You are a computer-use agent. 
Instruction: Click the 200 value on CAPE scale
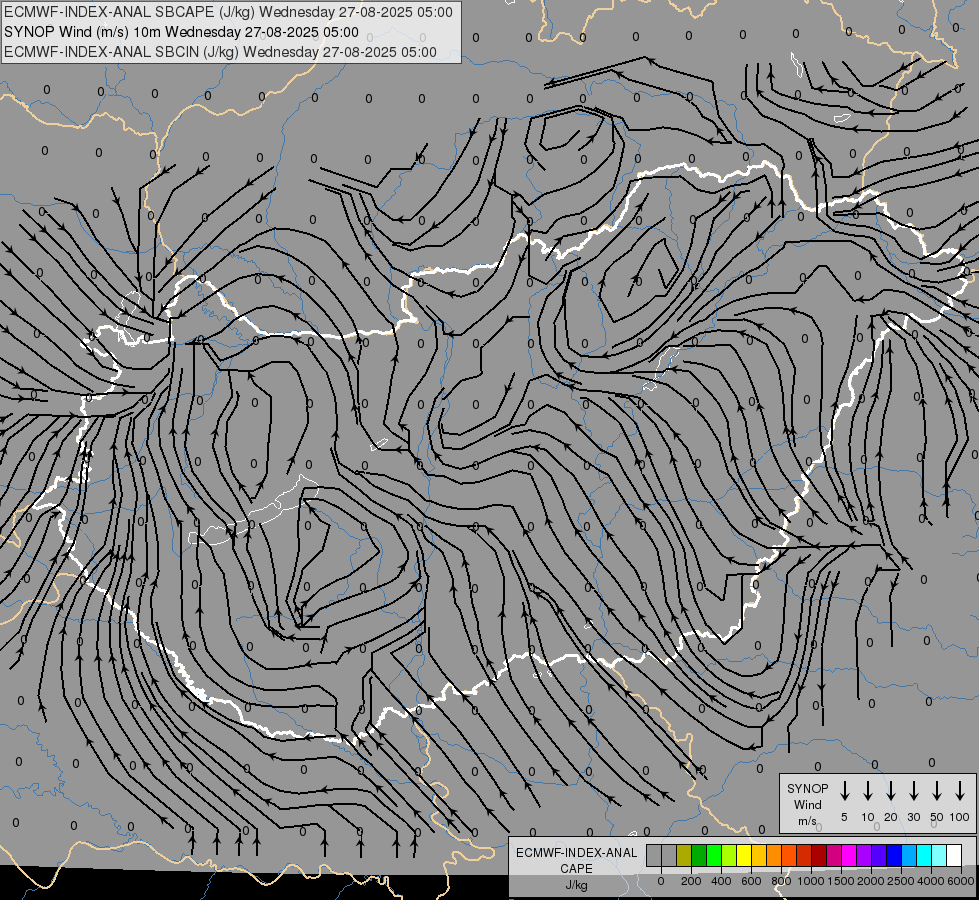point(691,881)
